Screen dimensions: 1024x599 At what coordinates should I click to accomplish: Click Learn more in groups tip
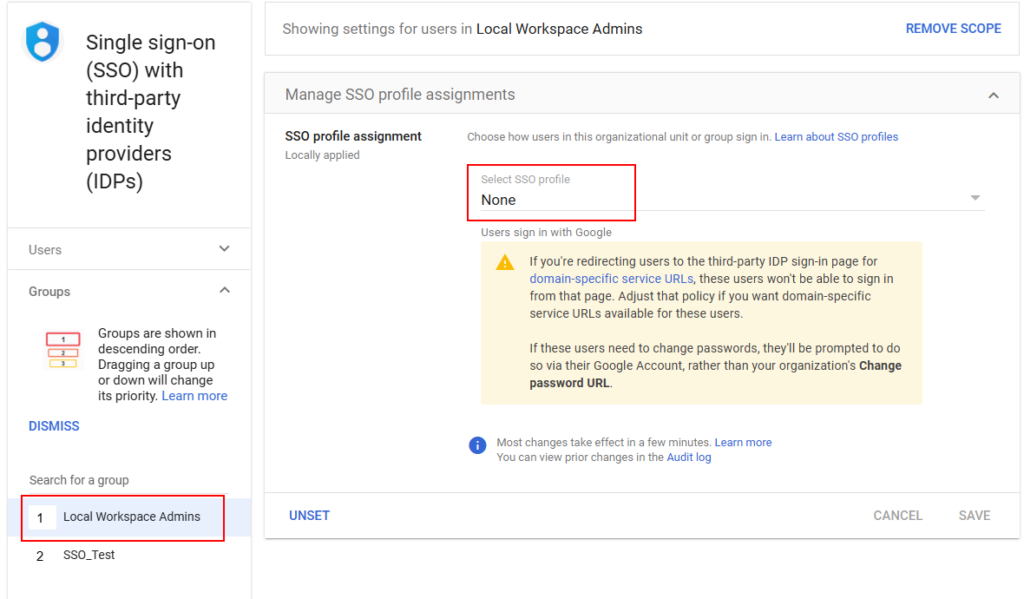pos(194,396)
